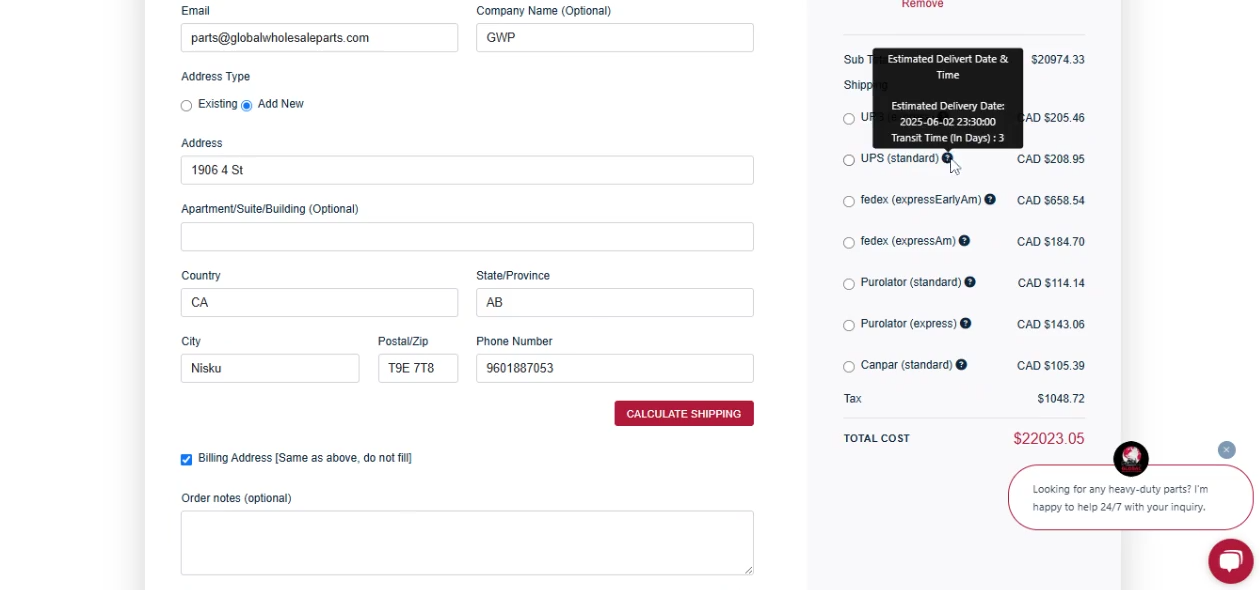
Task: Click info icon beside fedex expressEarlyAm
Action: pyautogui.click(x=990, y=200)
